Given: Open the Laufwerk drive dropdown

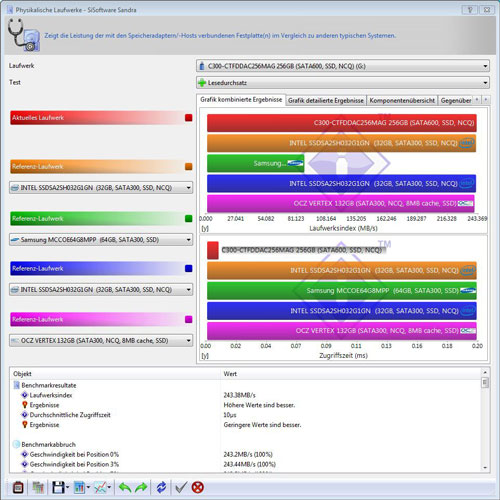Looking at the screenshot, I should pyautogui.click(x=343, y=66).
